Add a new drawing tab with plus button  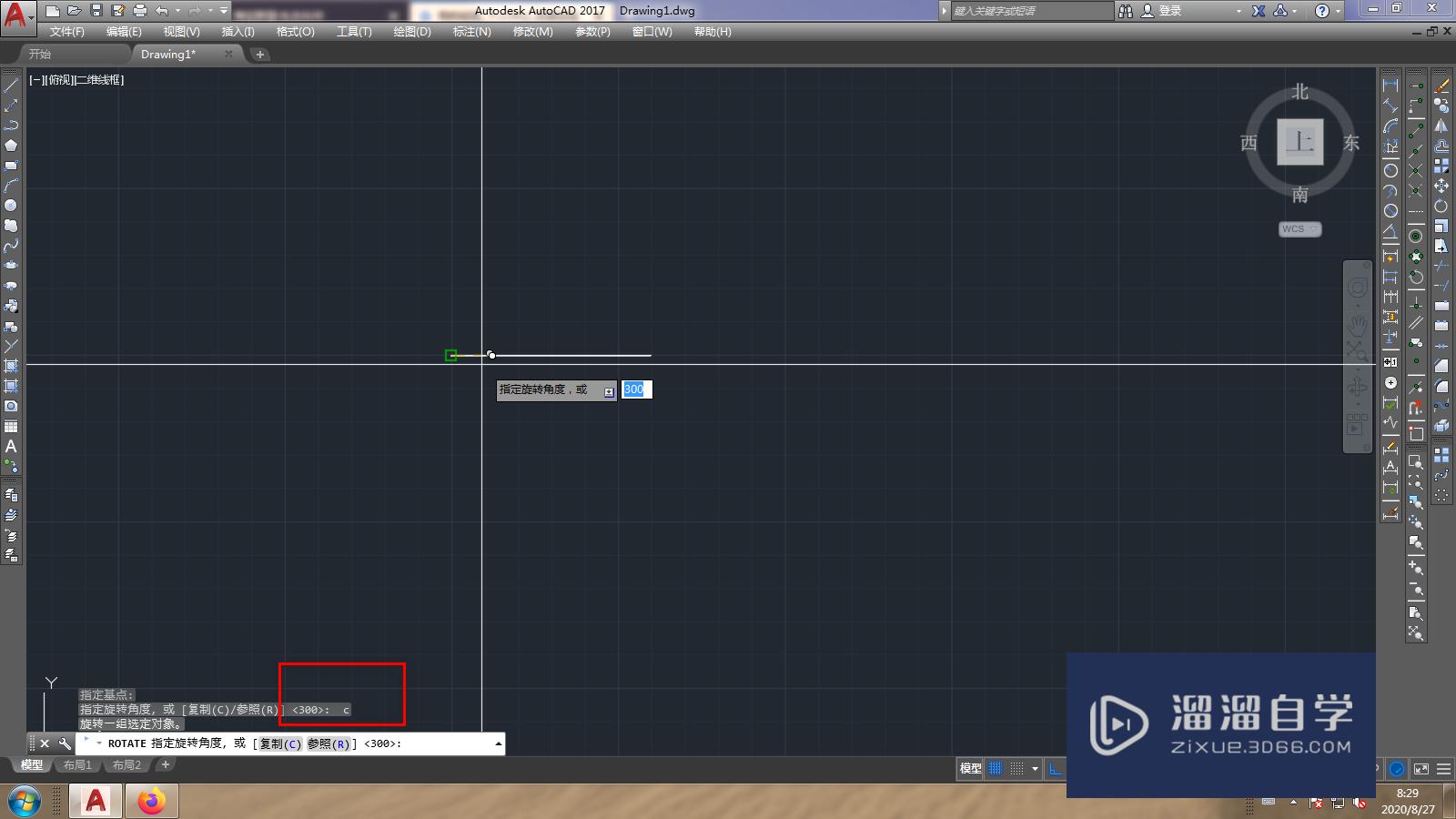click(x=260, y=55)
